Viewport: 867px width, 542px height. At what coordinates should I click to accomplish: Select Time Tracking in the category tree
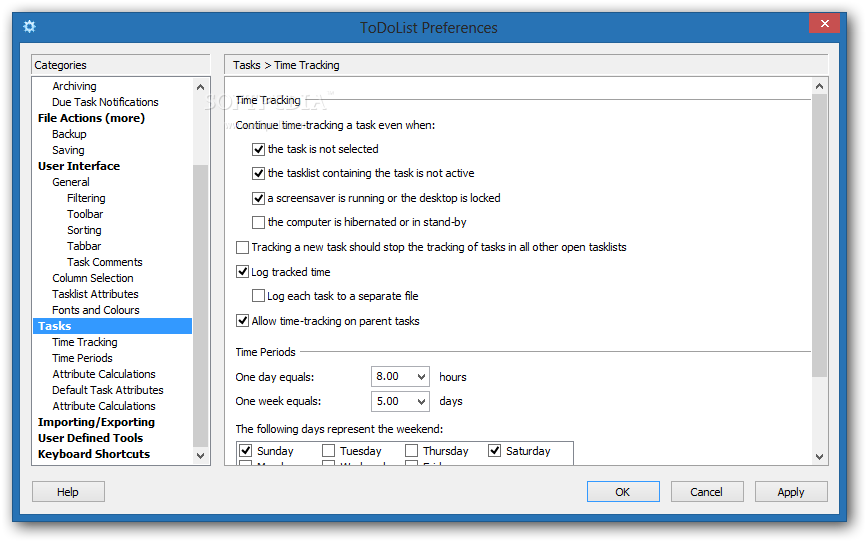click(x=85, y=343)
